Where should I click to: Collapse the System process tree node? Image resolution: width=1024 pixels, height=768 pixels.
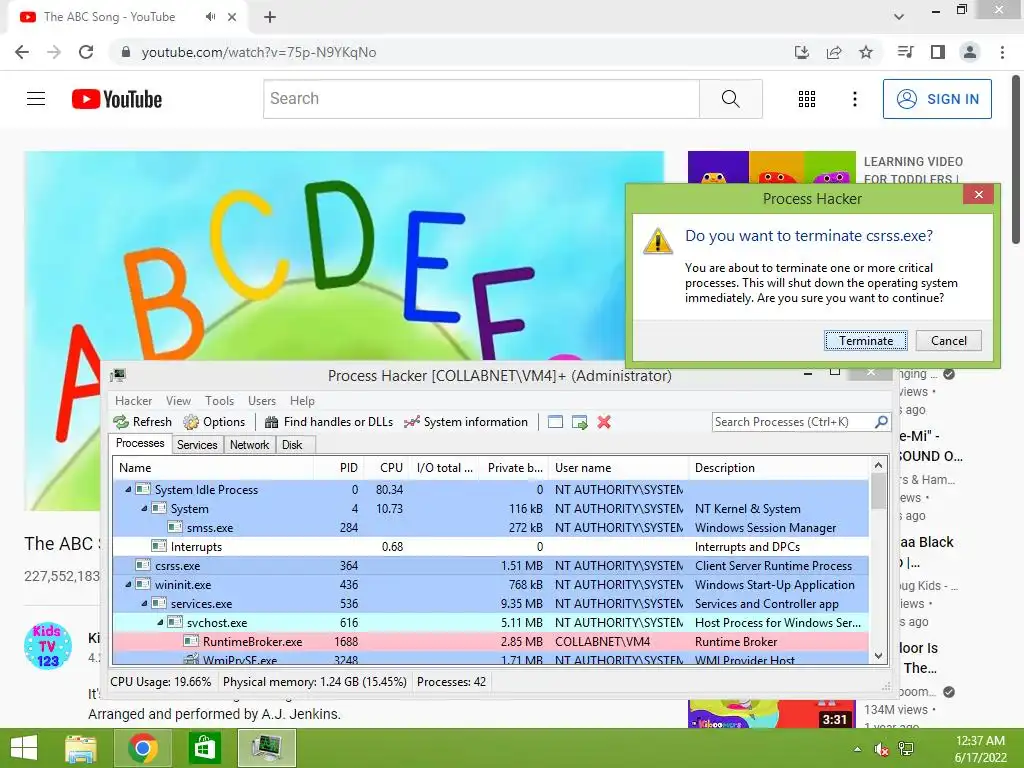click(x=144, y=508)
